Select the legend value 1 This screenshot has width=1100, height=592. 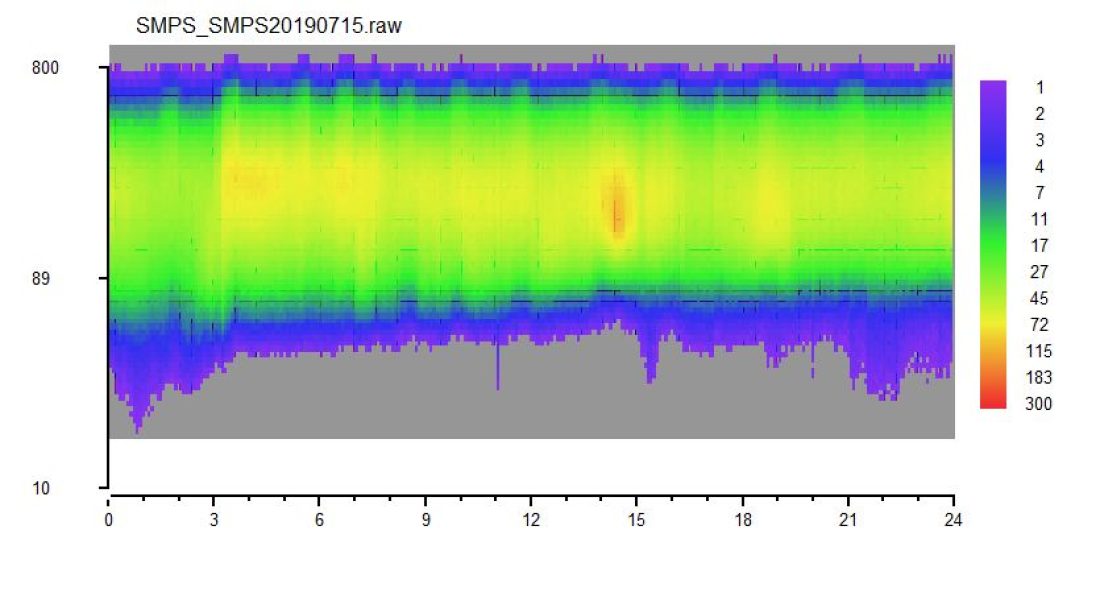1040,88
